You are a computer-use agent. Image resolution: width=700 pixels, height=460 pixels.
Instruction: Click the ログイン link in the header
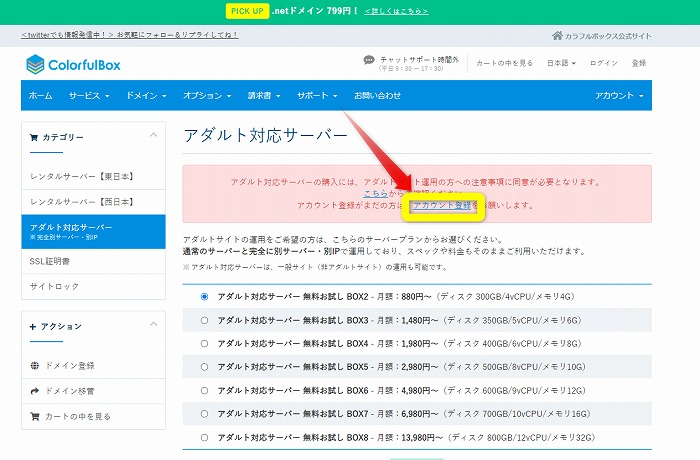(604, 63)
